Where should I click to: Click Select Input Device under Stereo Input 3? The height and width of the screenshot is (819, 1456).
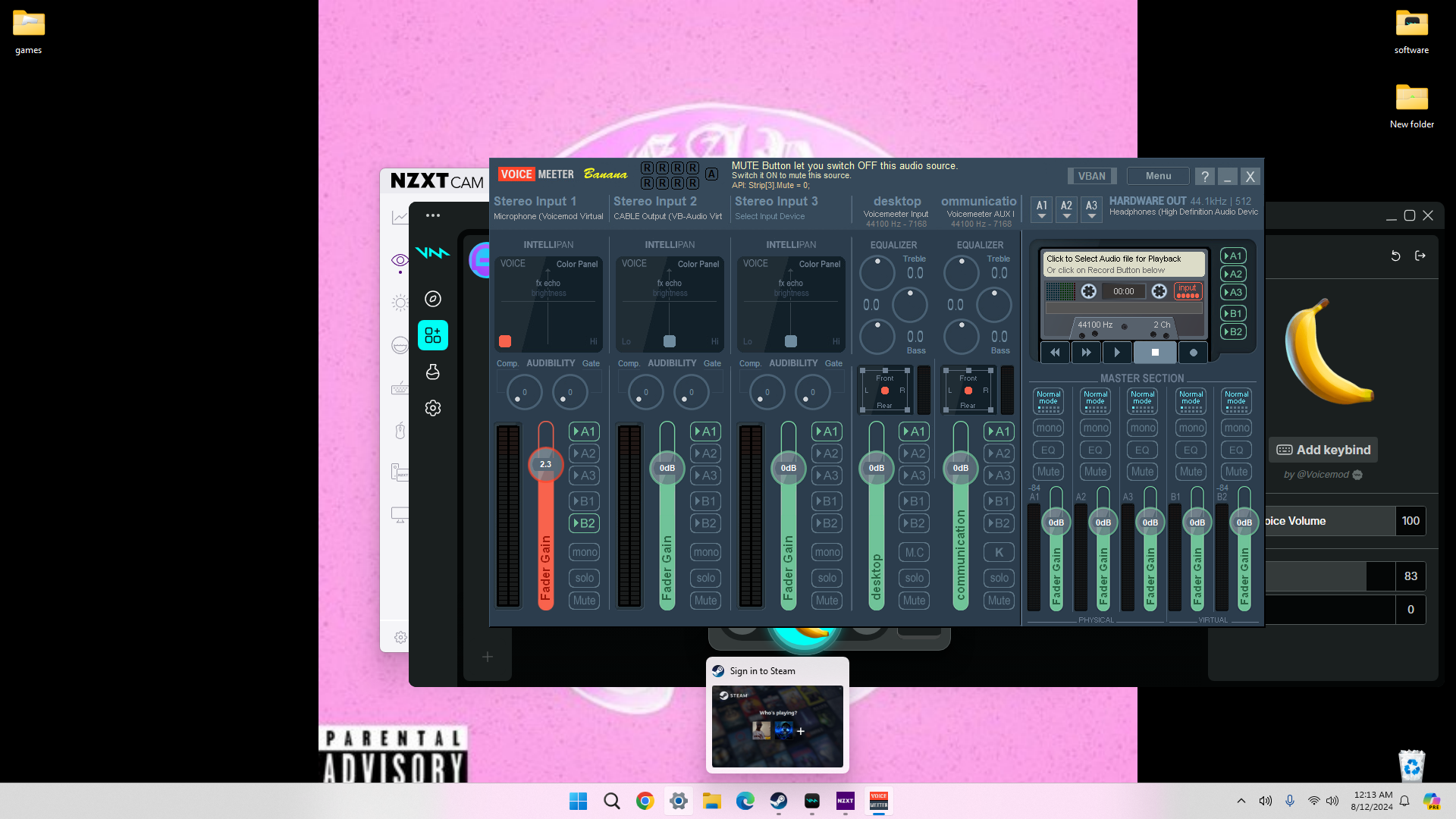[770, 217]
